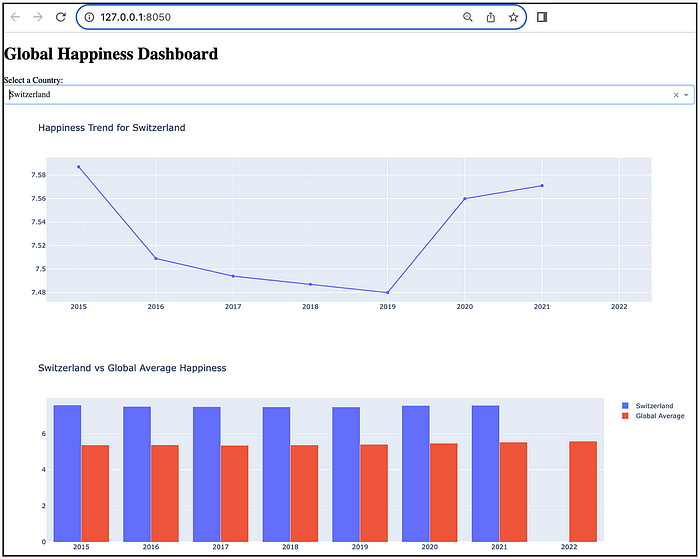Click the zoom magnifier icon in address bar
This screenshot has width=700, height=559.
(x=467, y=17)
